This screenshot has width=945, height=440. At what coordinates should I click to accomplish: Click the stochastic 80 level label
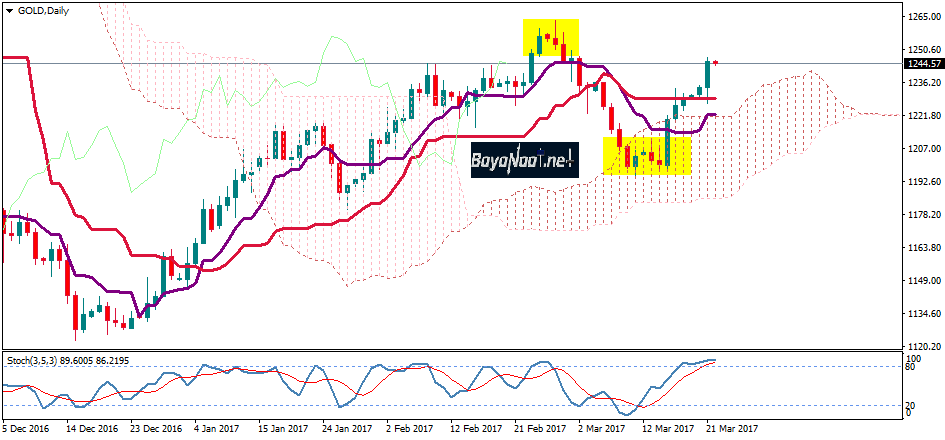point(911,367)
